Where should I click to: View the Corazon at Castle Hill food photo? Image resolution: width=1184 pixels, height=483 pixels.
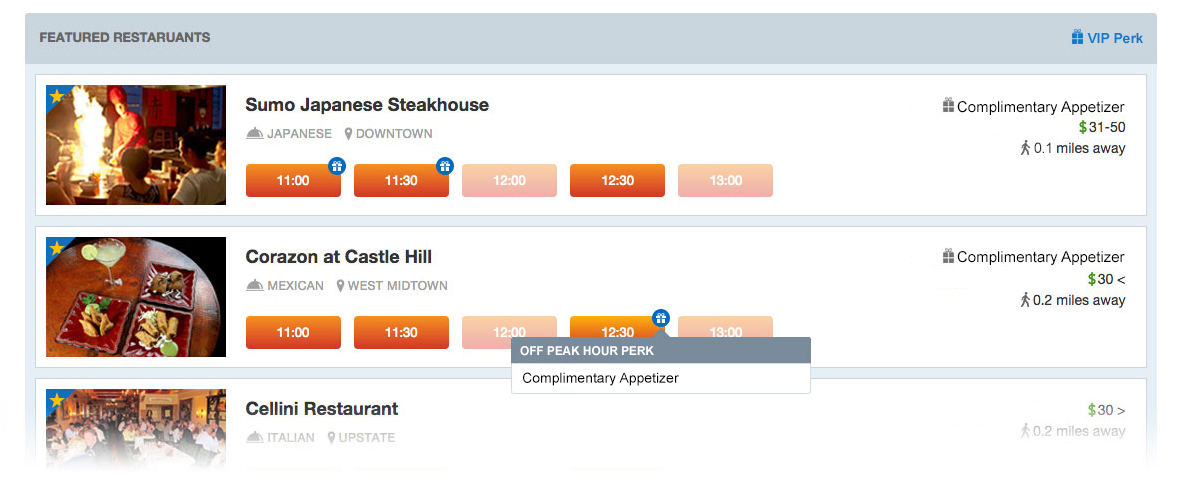[x=136, y=297]
